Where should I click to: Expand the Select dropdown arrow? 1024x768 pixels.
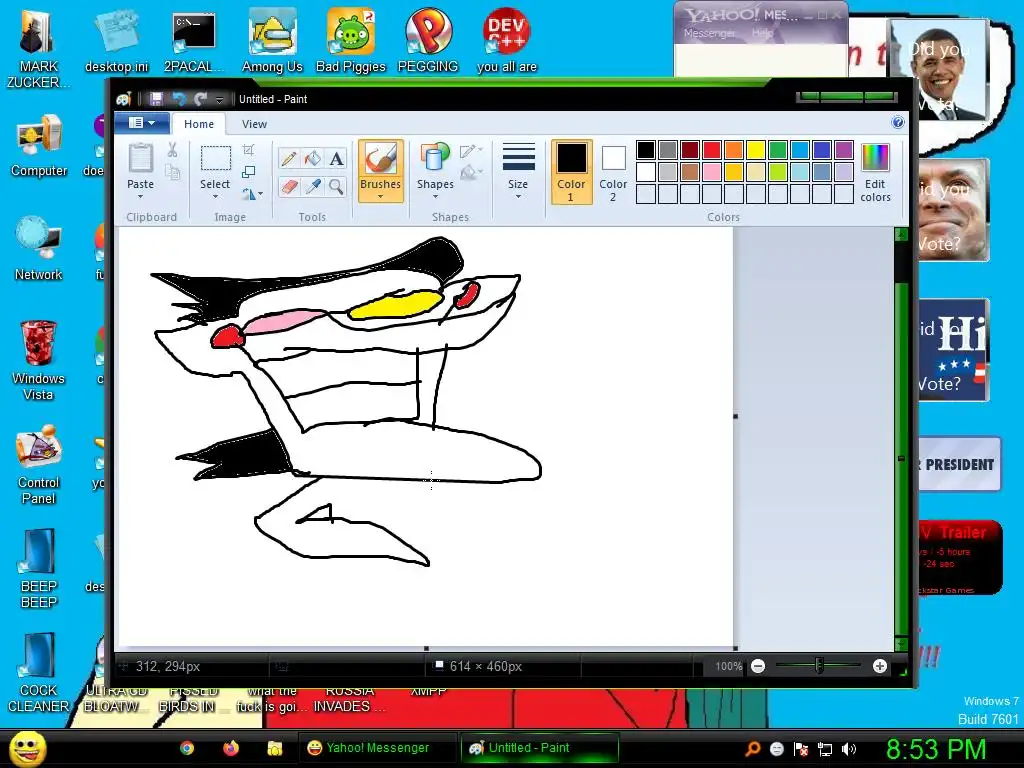215,197
